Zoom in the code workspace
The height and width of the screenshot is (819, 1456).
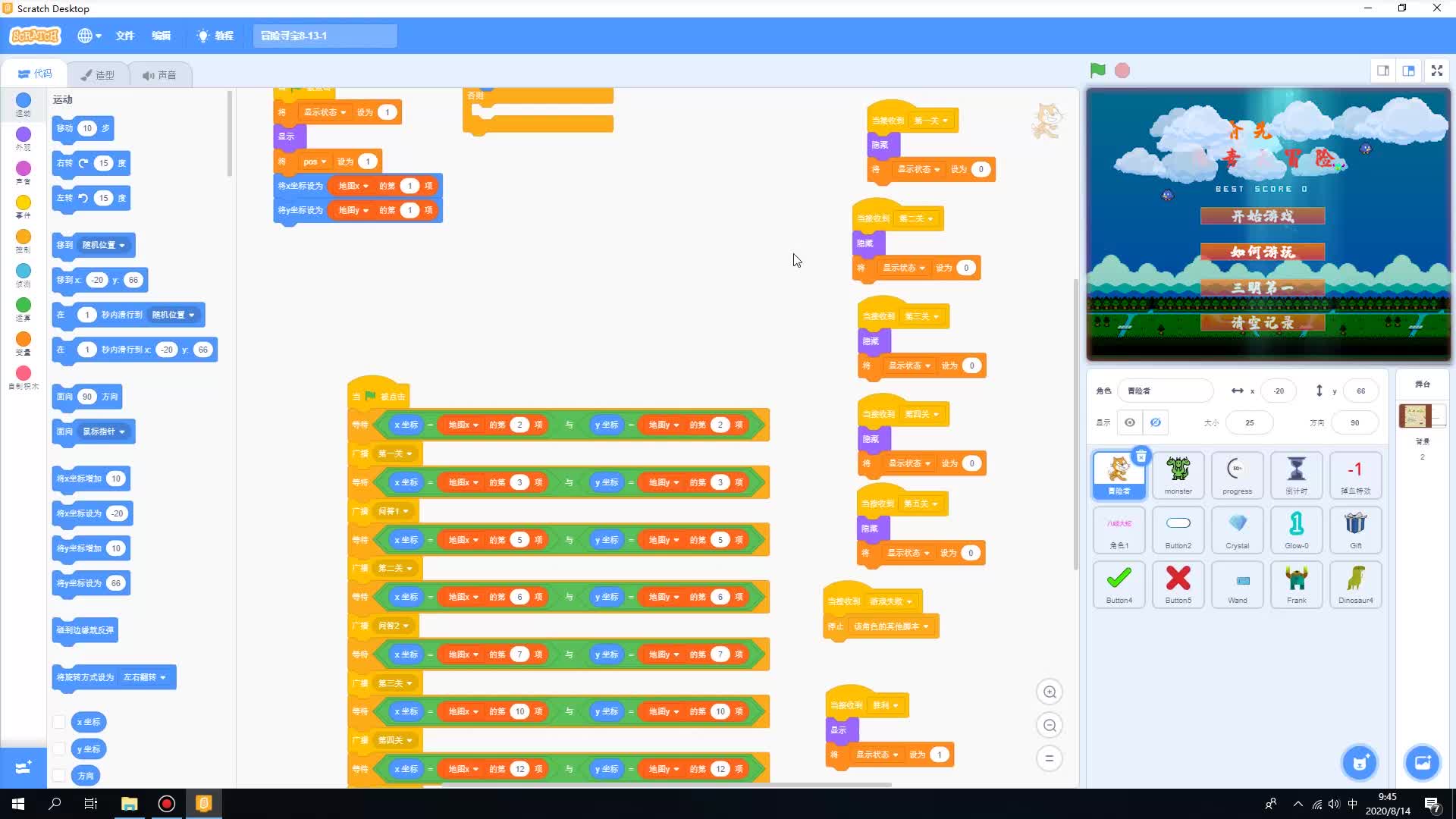click(x=1050, y=692)
